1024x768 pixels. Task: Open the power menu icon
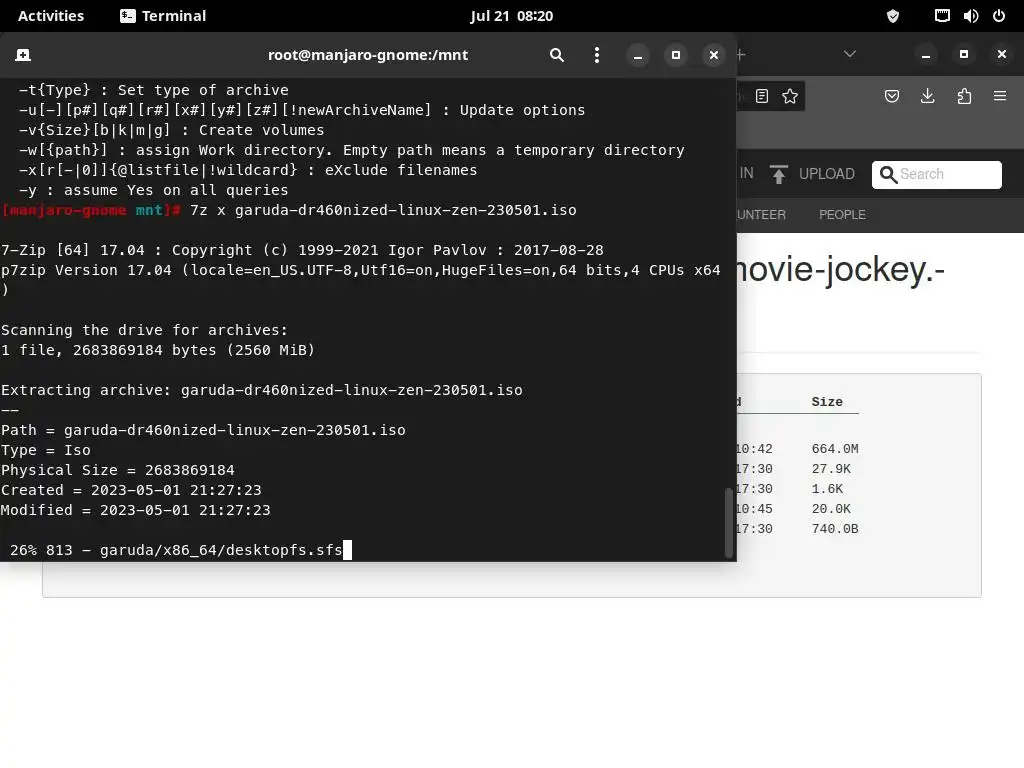tap(999, 16)
